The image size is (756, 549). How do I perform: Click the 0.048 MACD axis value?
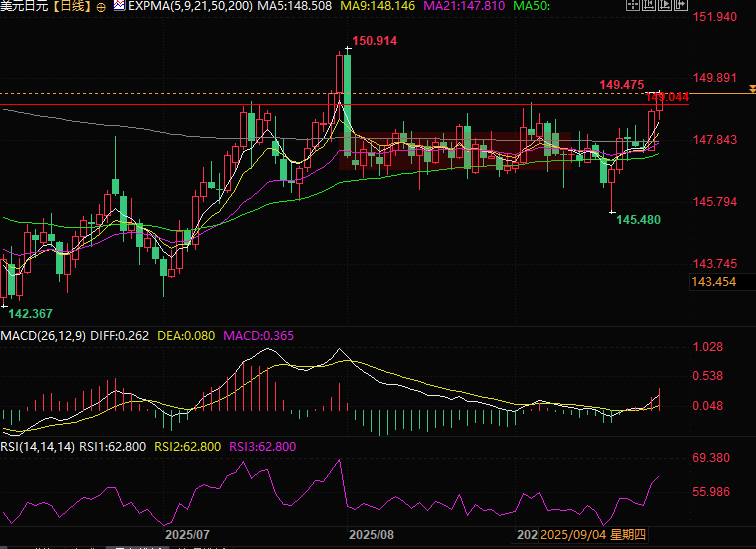pos(707,406)
